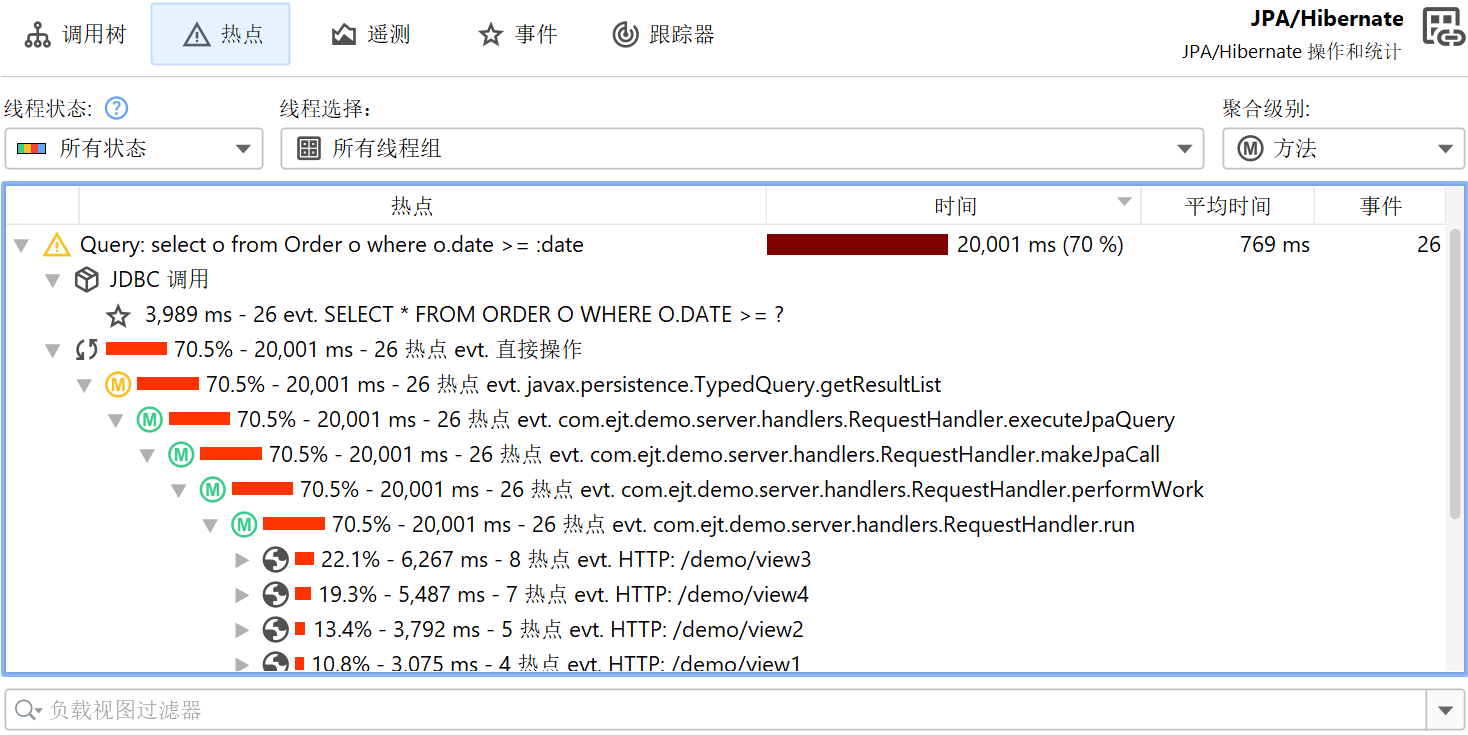Expand the HTTP: /demo/view3 node
Image resolution: width=1468 pixels, height=735 pixels.
[x=242, y=560]
